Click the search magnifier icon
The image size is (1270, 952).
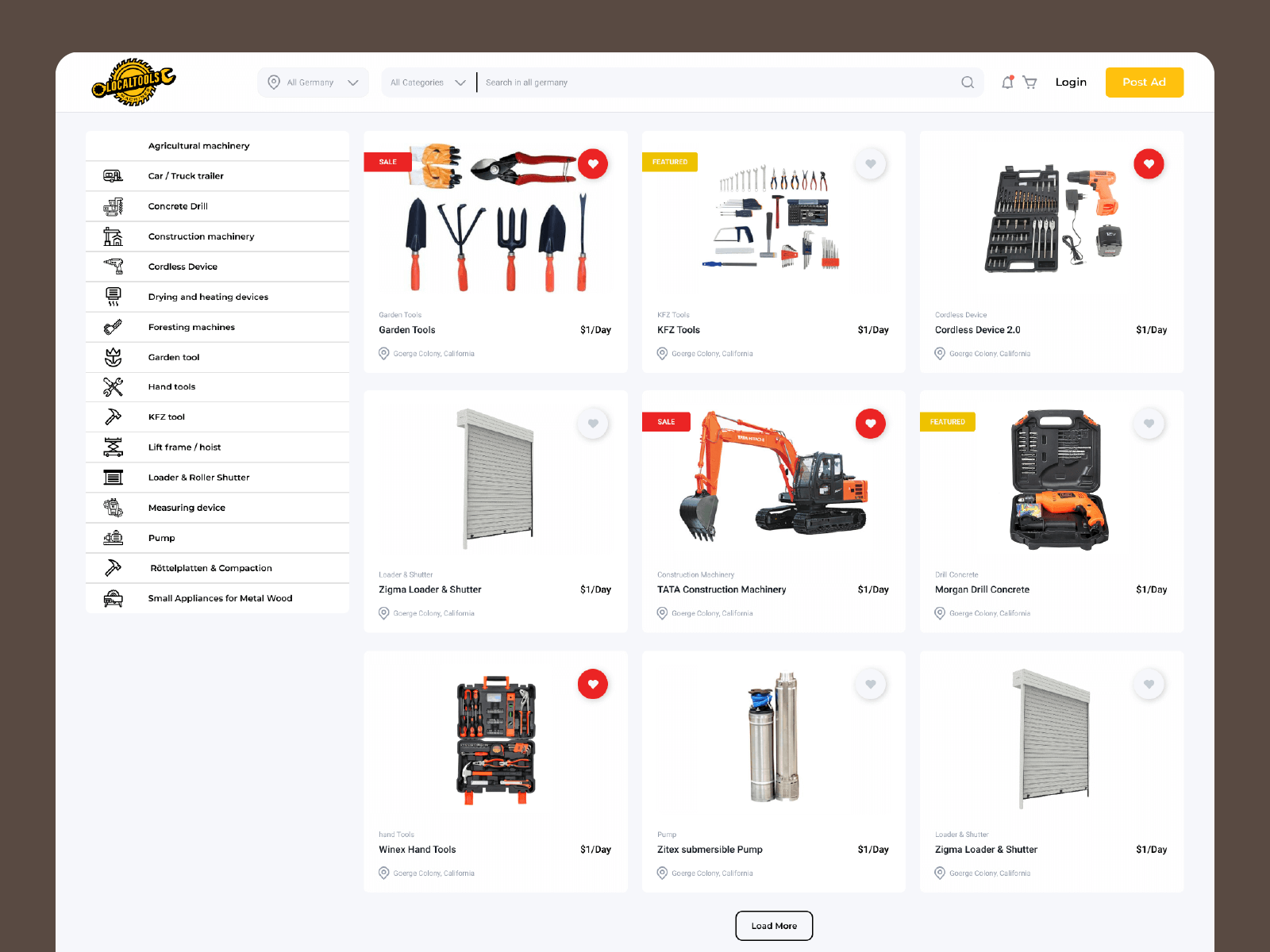point(967,82)
